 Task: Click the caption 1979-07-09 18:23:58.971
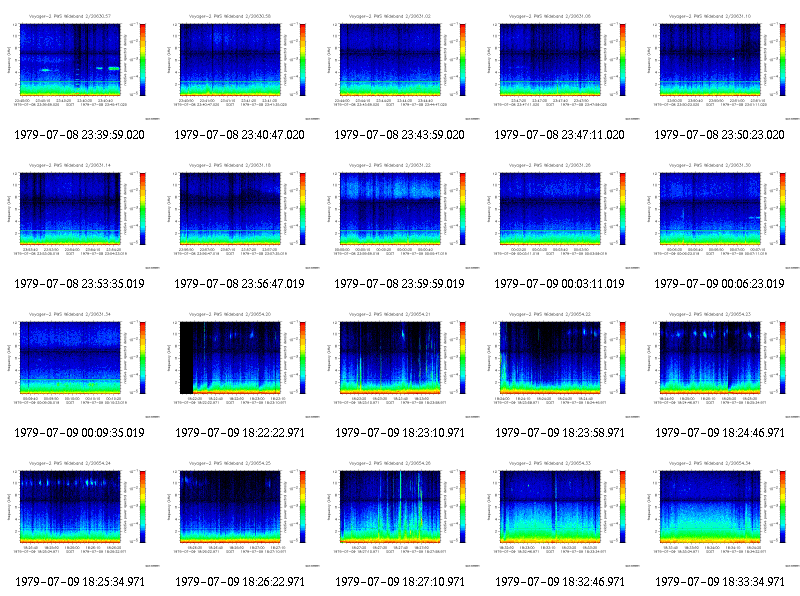coord(560,433)
